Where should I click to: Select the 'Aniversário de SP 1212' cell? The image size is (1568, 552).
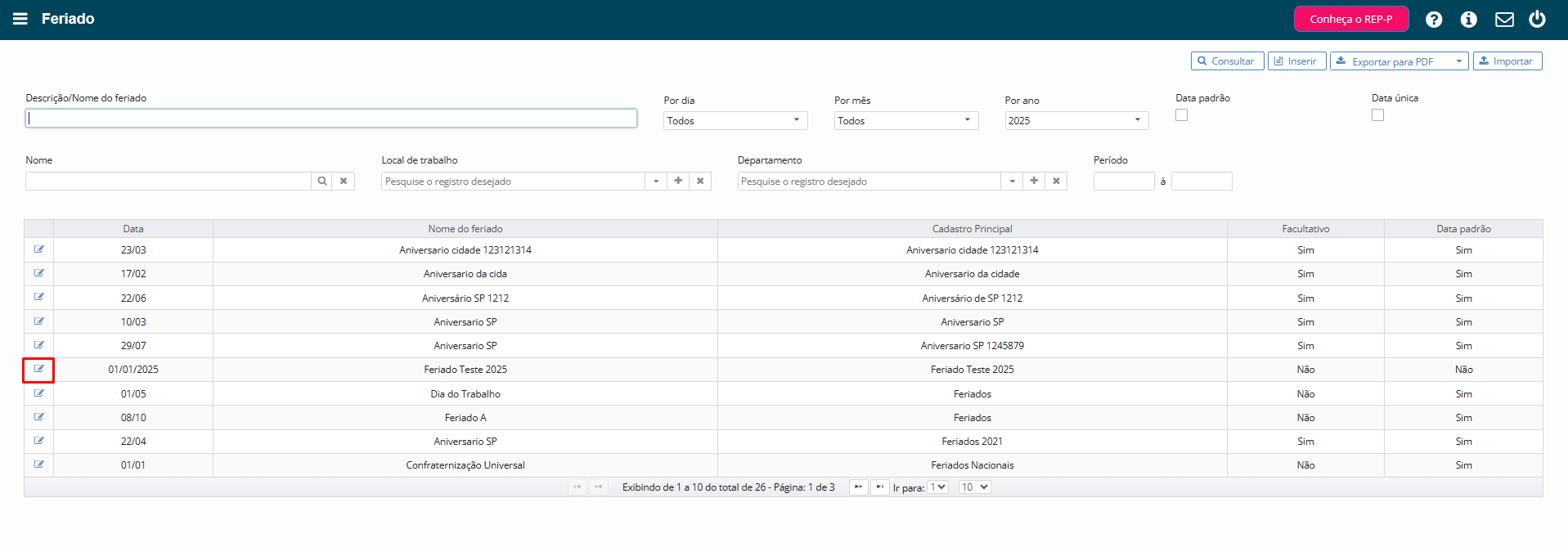tap(973, 298)
